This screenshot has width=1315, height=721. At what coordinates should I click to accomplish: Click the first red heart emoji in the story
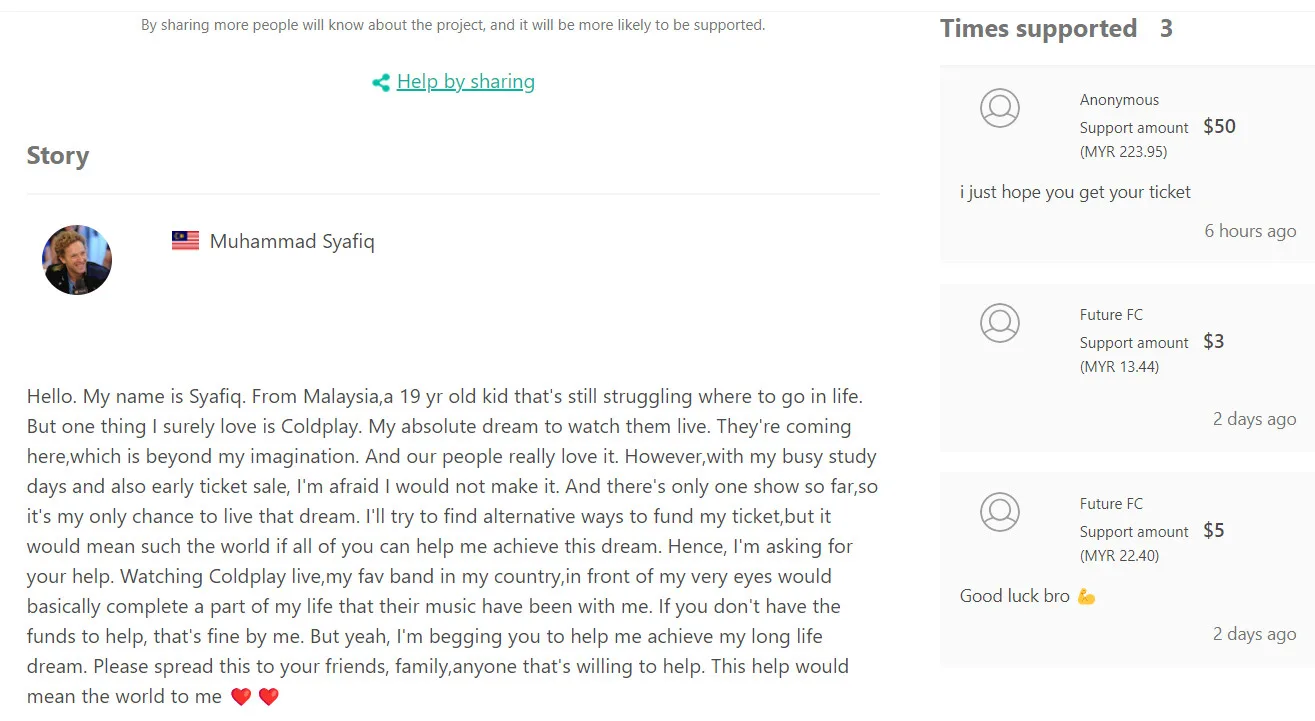click(241, 697)
